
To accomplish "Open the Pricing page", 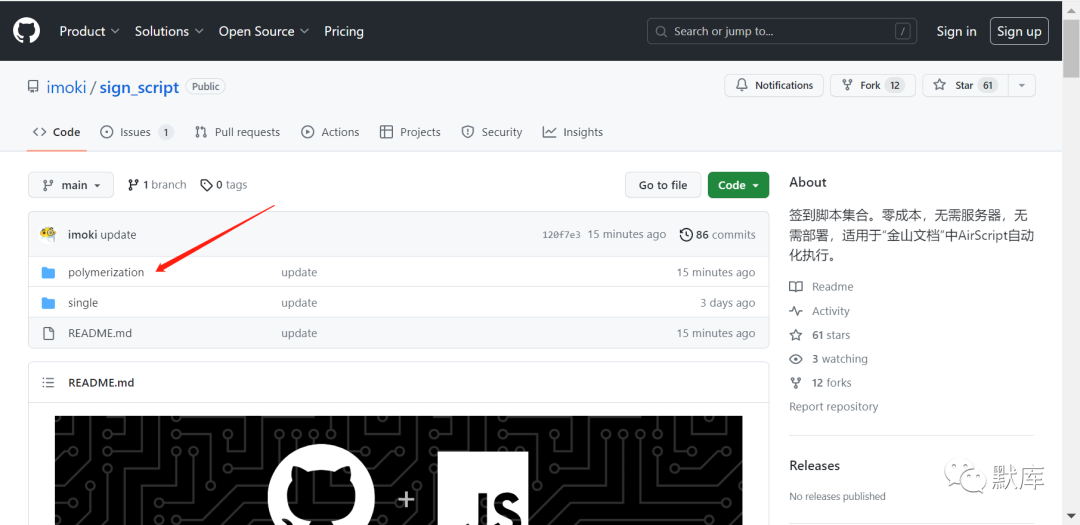I will click(344, 31).
